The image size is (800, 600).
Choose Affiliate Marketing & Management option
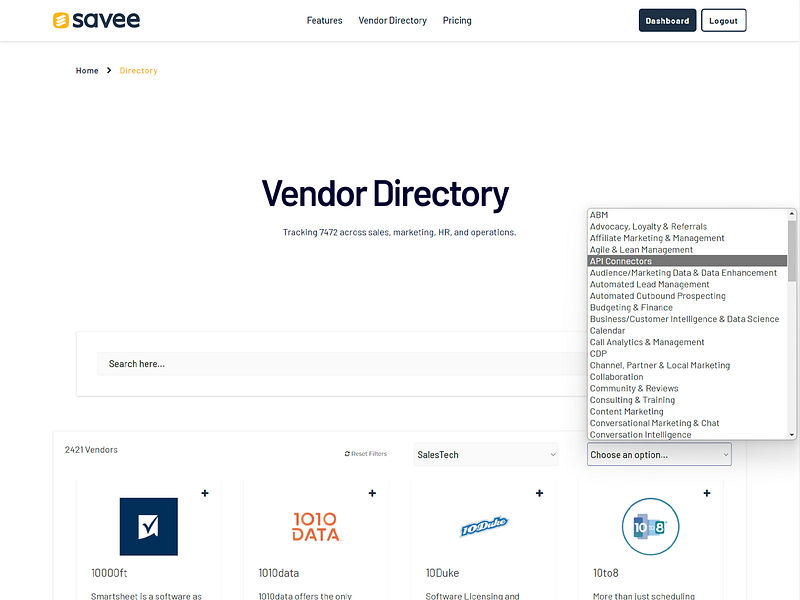coord(687,238)
